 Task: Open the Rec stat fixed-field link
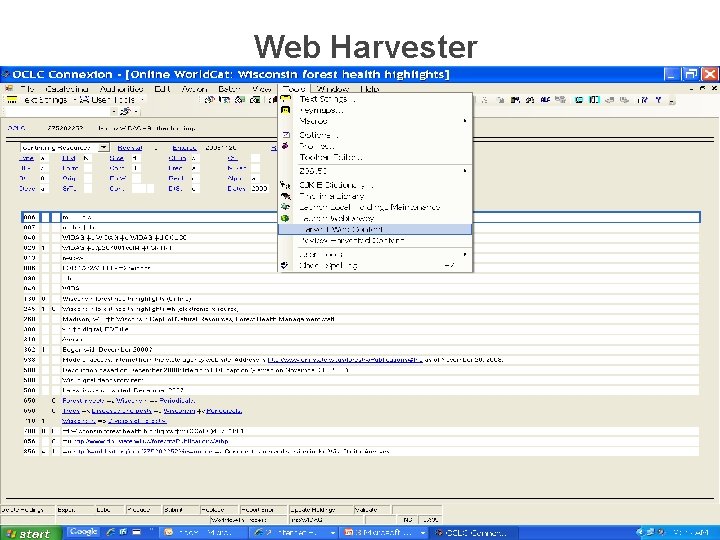pyautogui.click(x=129, y=148)
